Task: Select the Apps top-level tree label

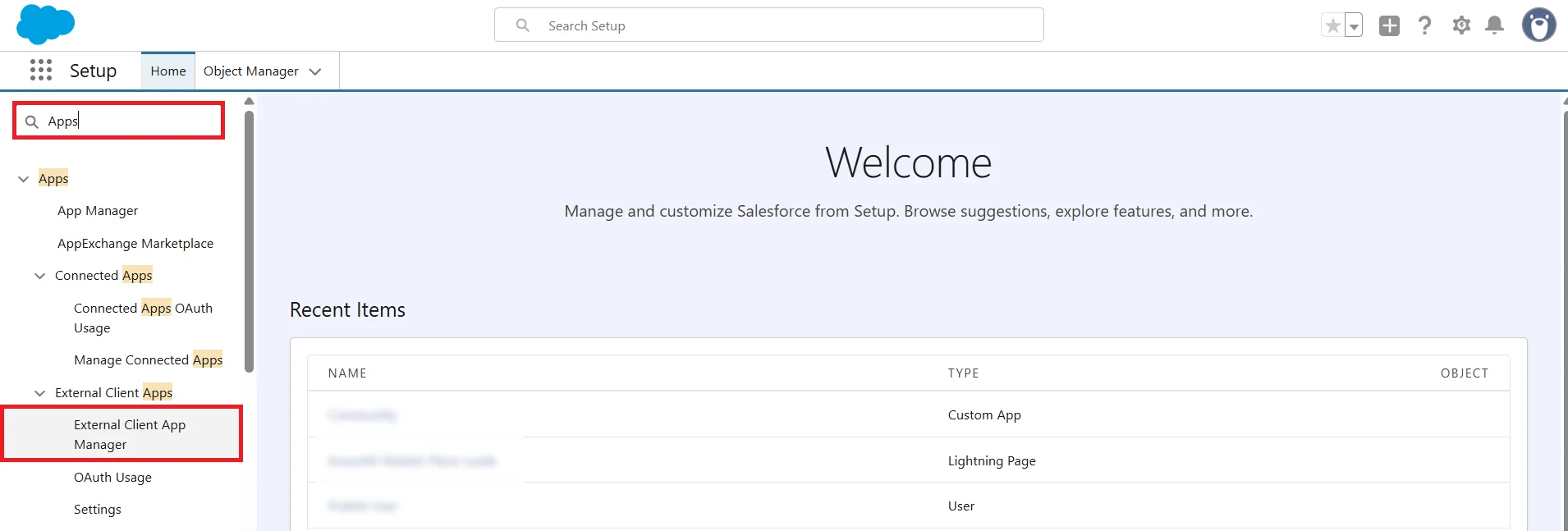Action: 53,179
